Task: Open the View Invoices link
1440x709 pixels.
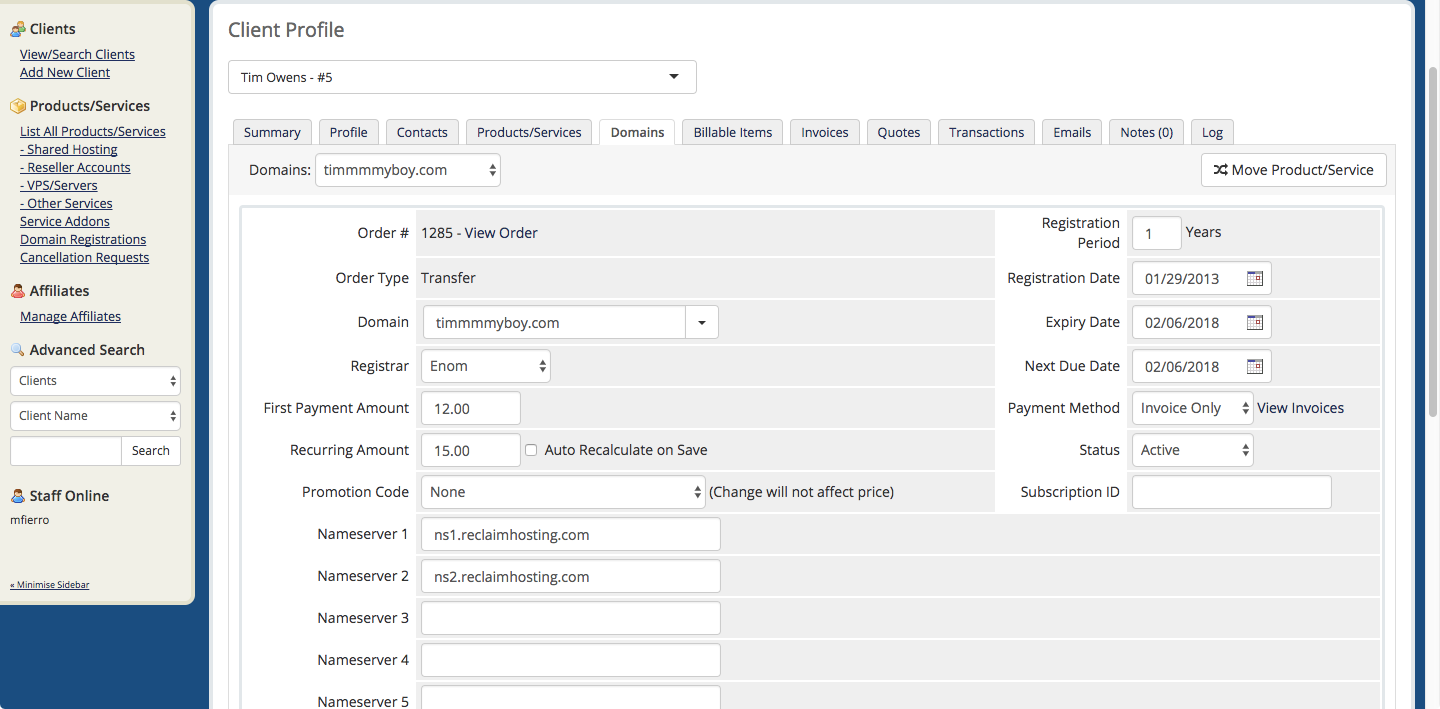Action: click(1300, 408)
